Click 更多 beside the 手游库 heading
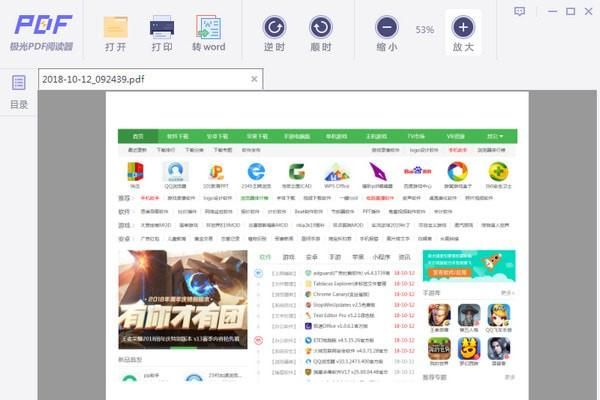The image size is (600, 400). pos(508,293)
